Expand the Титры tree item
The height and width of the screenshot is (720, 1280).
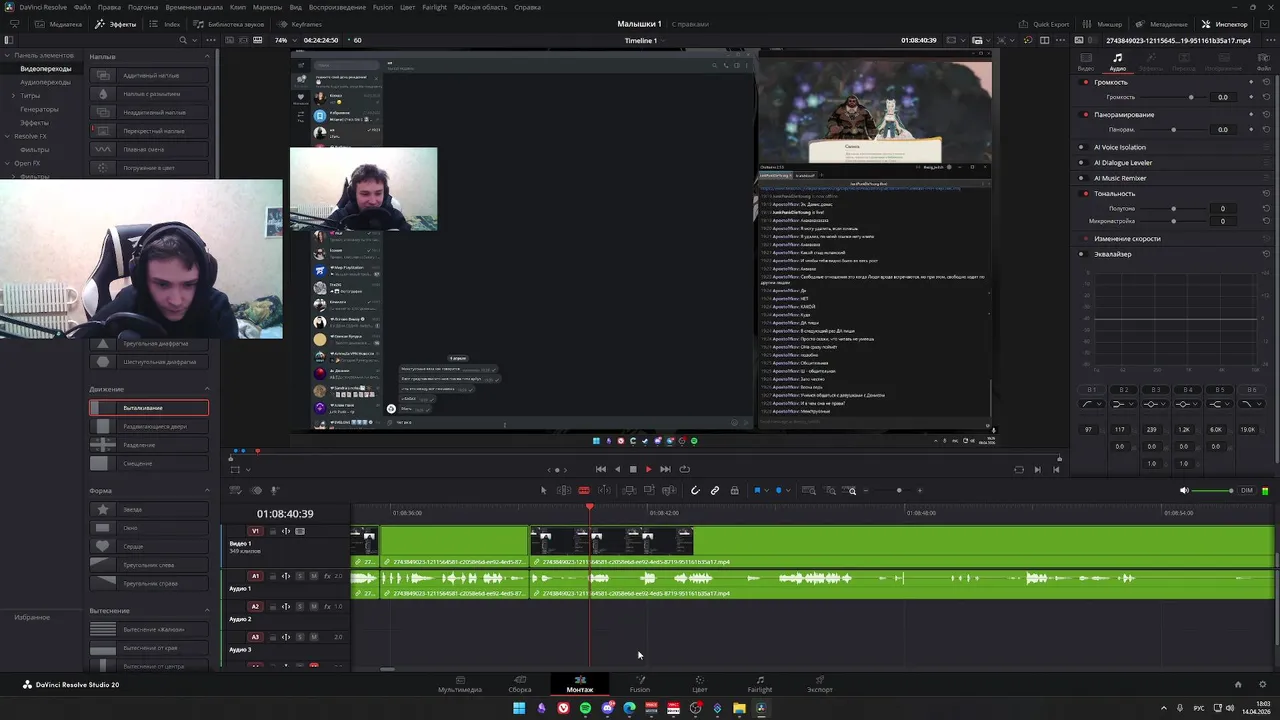13,95
